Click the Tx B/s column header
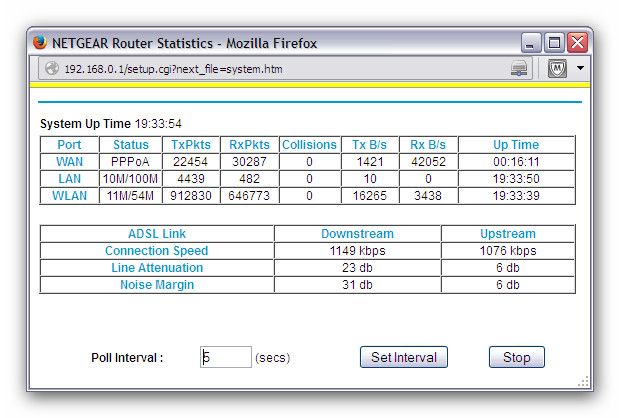Screen dimensions: 620x418 (370, 145)
